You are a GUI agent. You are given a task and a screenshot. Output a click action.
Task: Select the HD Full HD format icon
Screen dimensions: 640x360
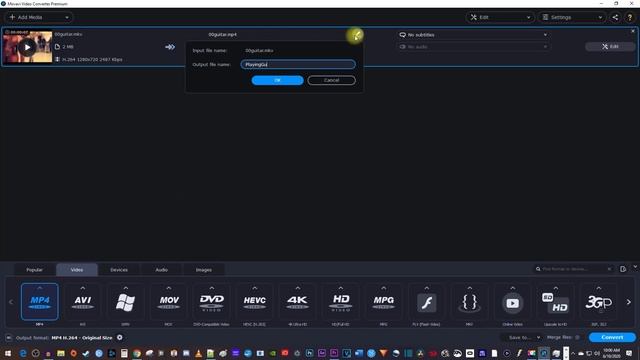pos(340,302)
